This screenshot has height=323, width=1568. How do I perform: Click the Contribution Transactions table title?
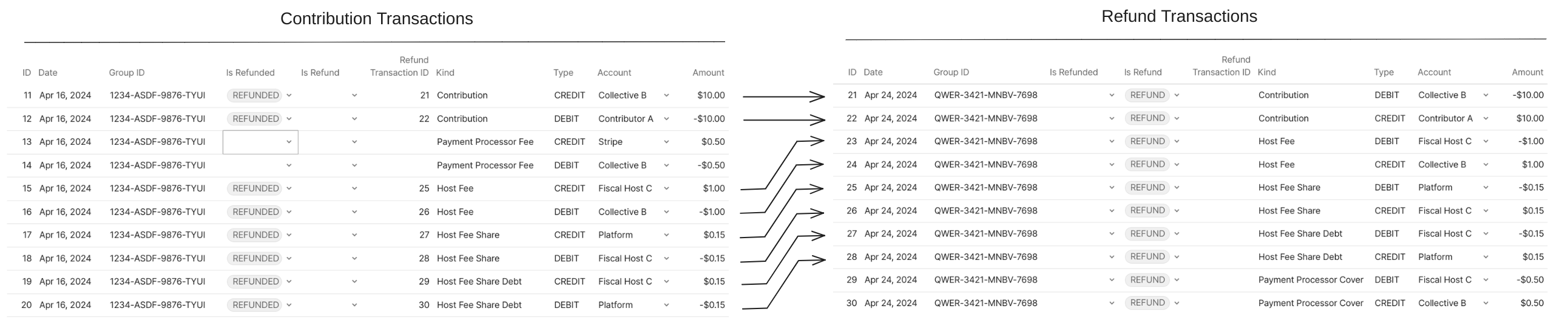(x=376, y=19)
